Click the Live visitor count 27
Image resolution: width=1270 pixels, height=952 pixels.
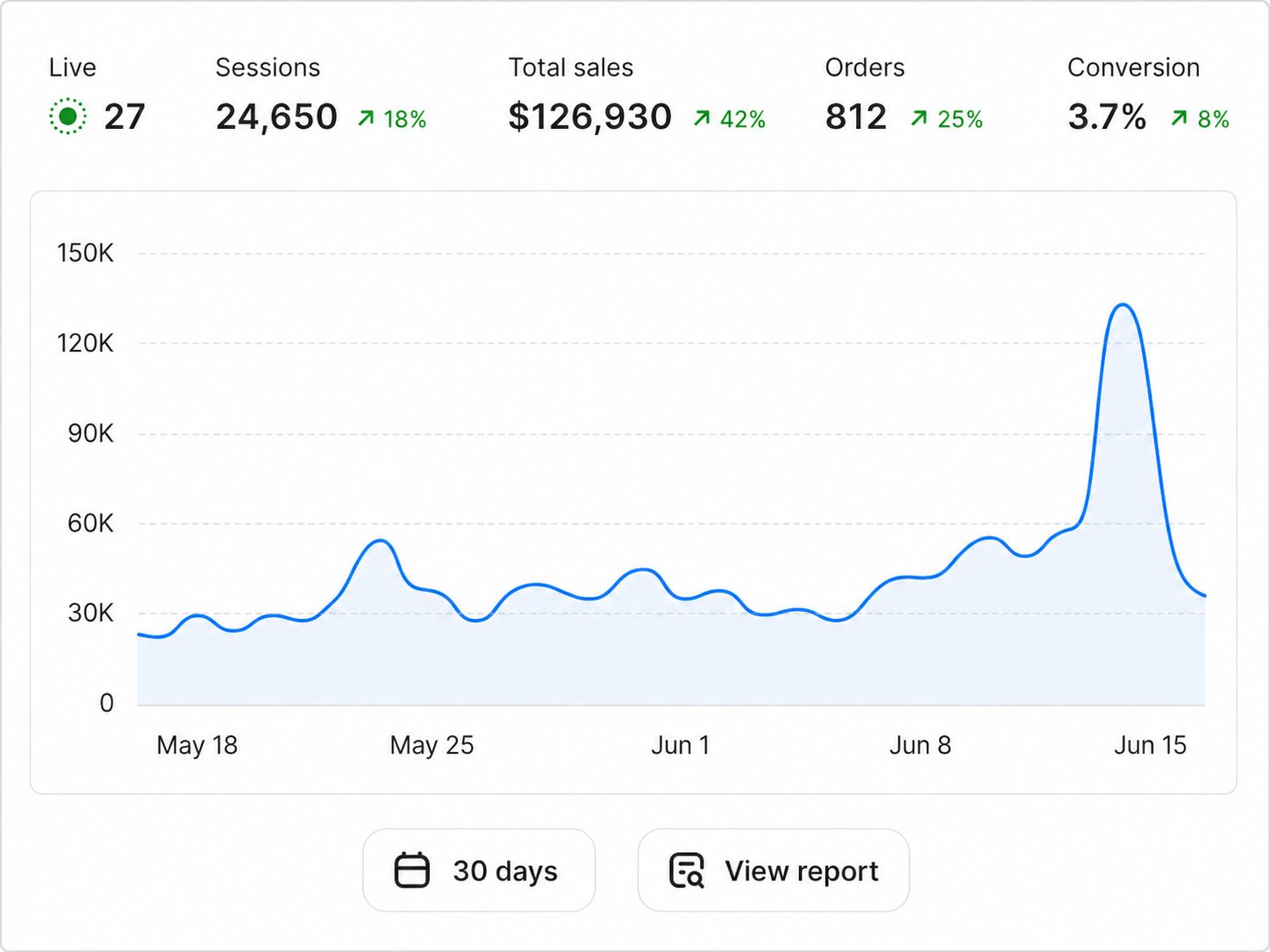tap(125, 117)
